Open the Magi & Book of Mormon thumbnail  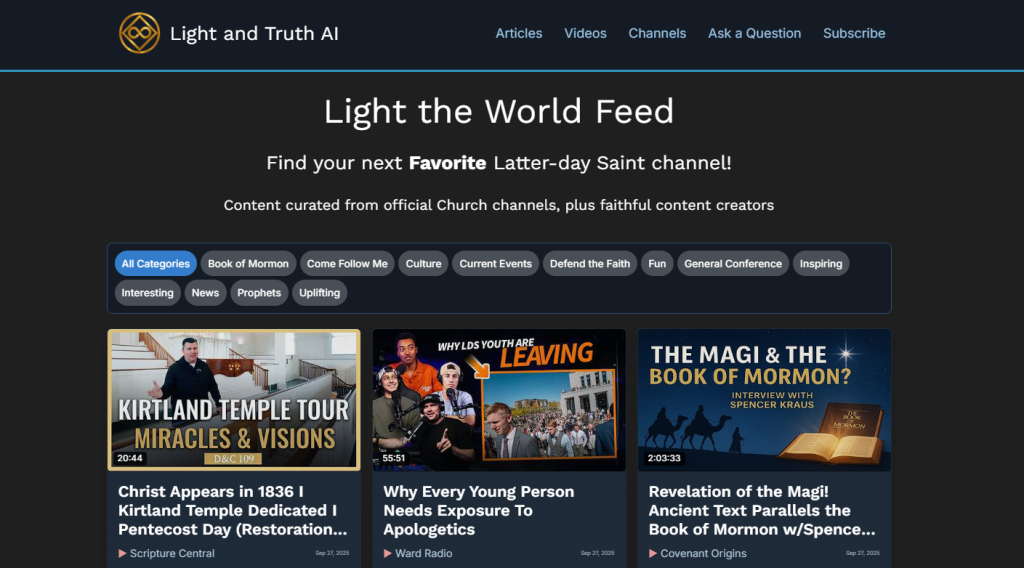(x=764, y=400)
